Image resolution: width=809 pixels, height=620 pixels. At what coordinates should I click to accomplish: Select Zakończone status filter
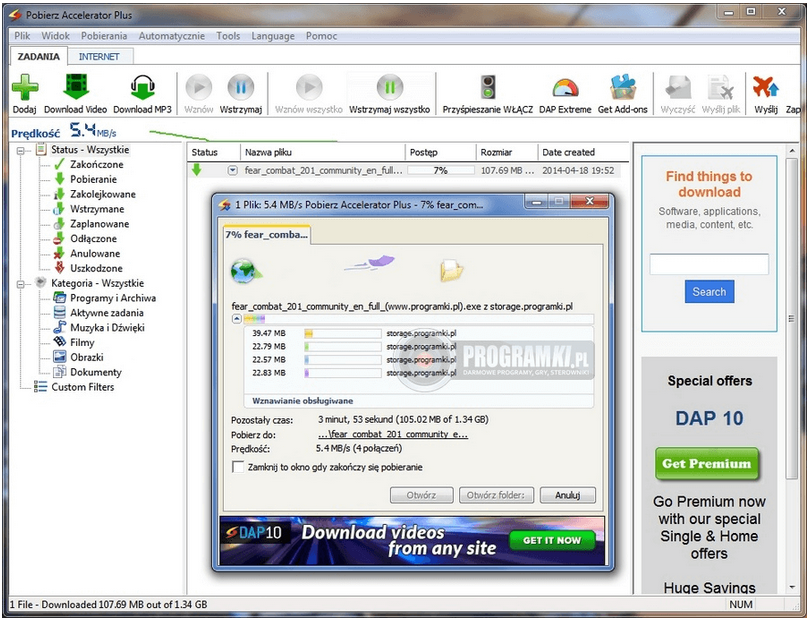click(96, 165)
